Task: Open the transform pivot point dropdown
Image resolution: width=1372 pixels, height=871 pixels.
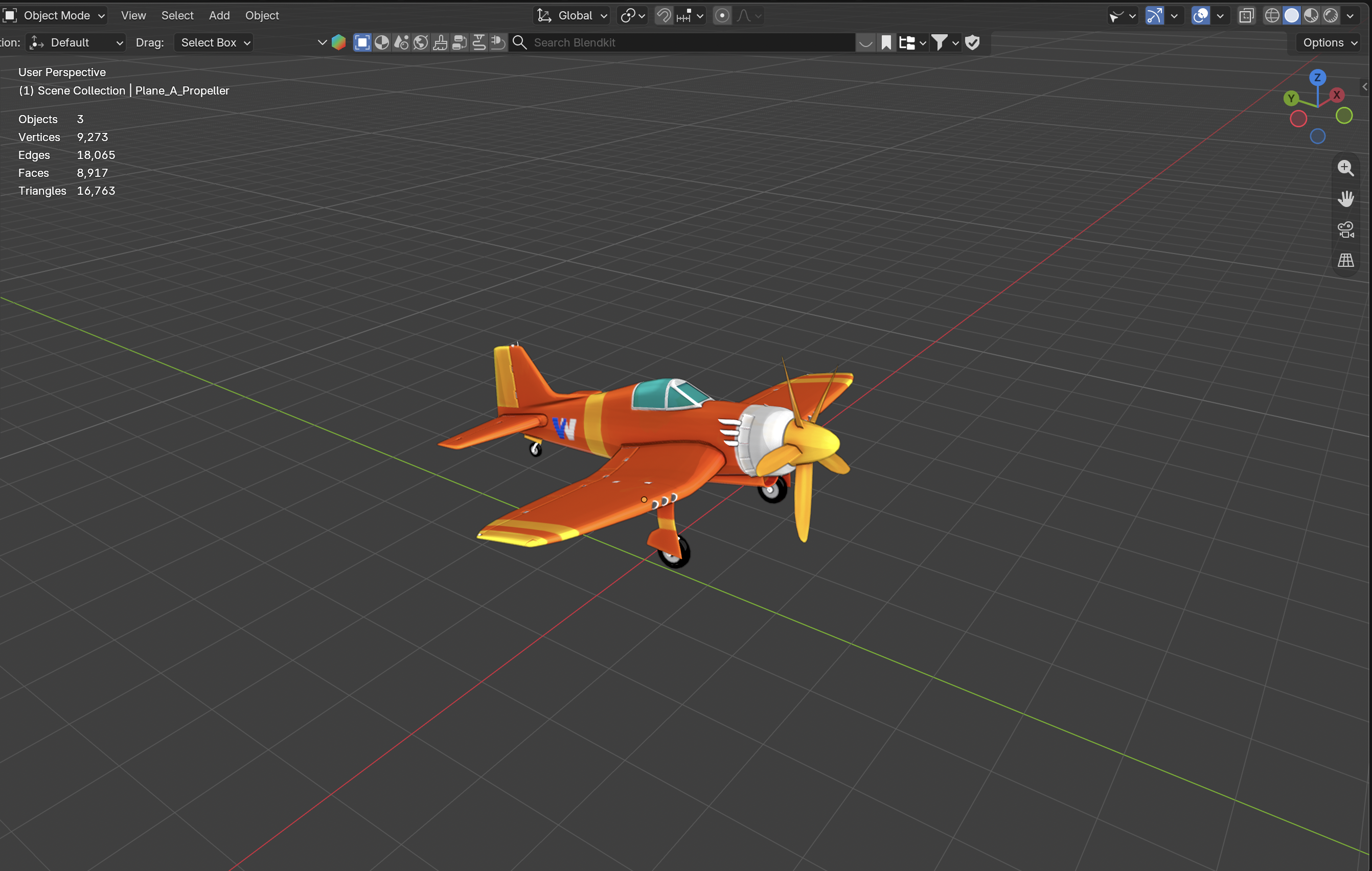Action: coord(632,15)
